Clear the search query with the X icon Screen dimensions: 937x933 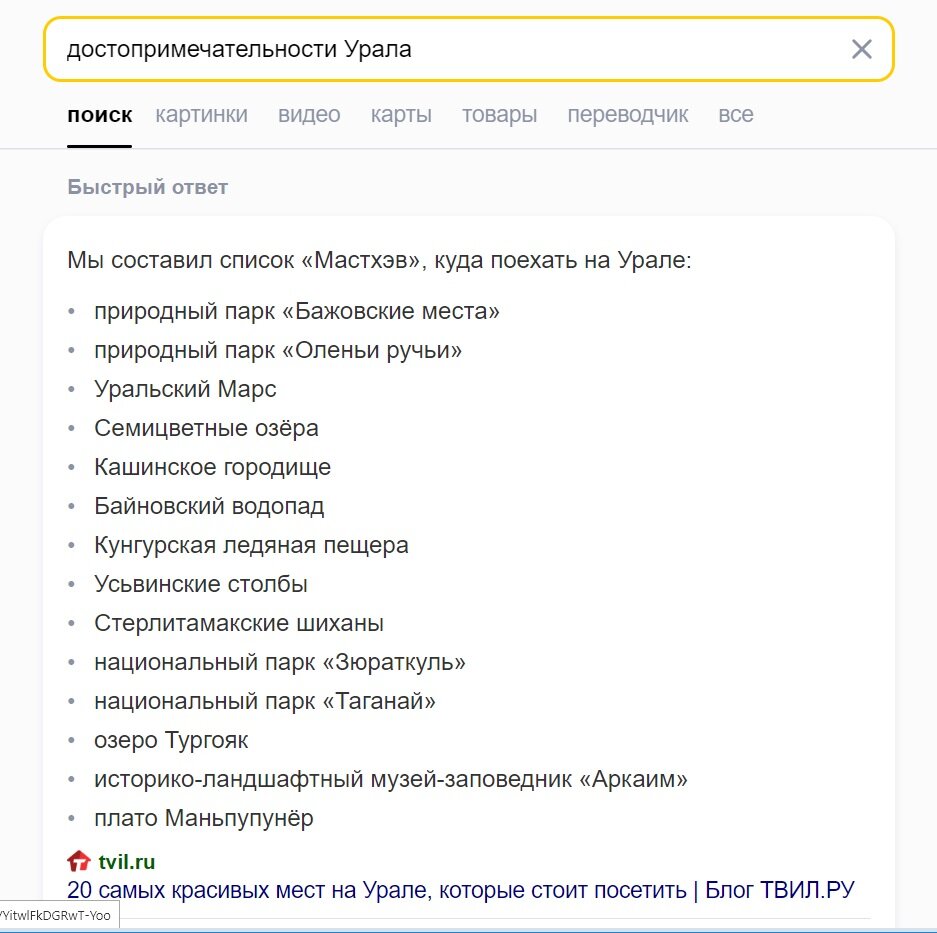pos(861,48)
